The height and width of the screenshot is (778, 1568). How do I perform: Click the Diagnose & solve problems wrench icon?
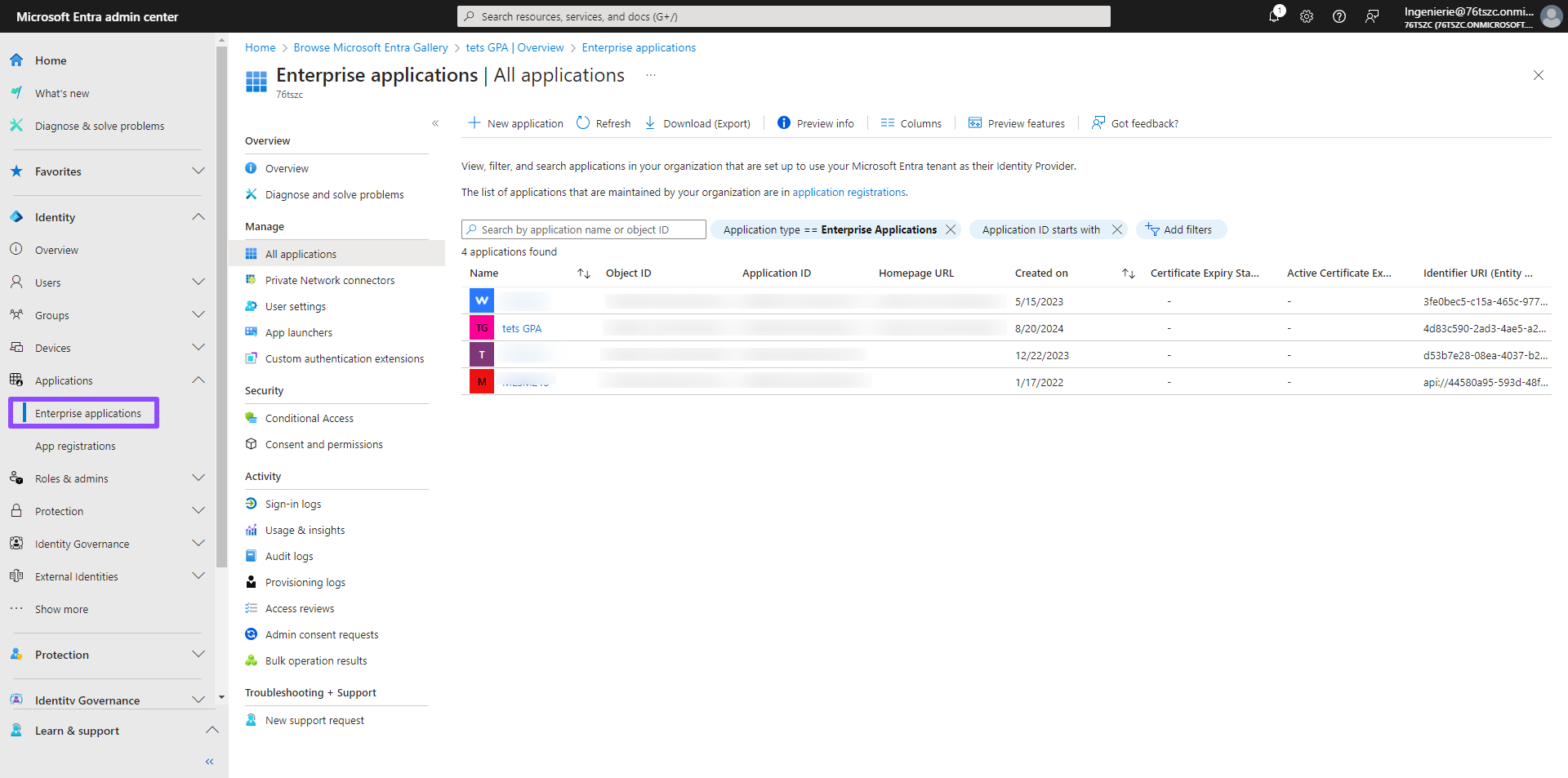click(16, 125)
